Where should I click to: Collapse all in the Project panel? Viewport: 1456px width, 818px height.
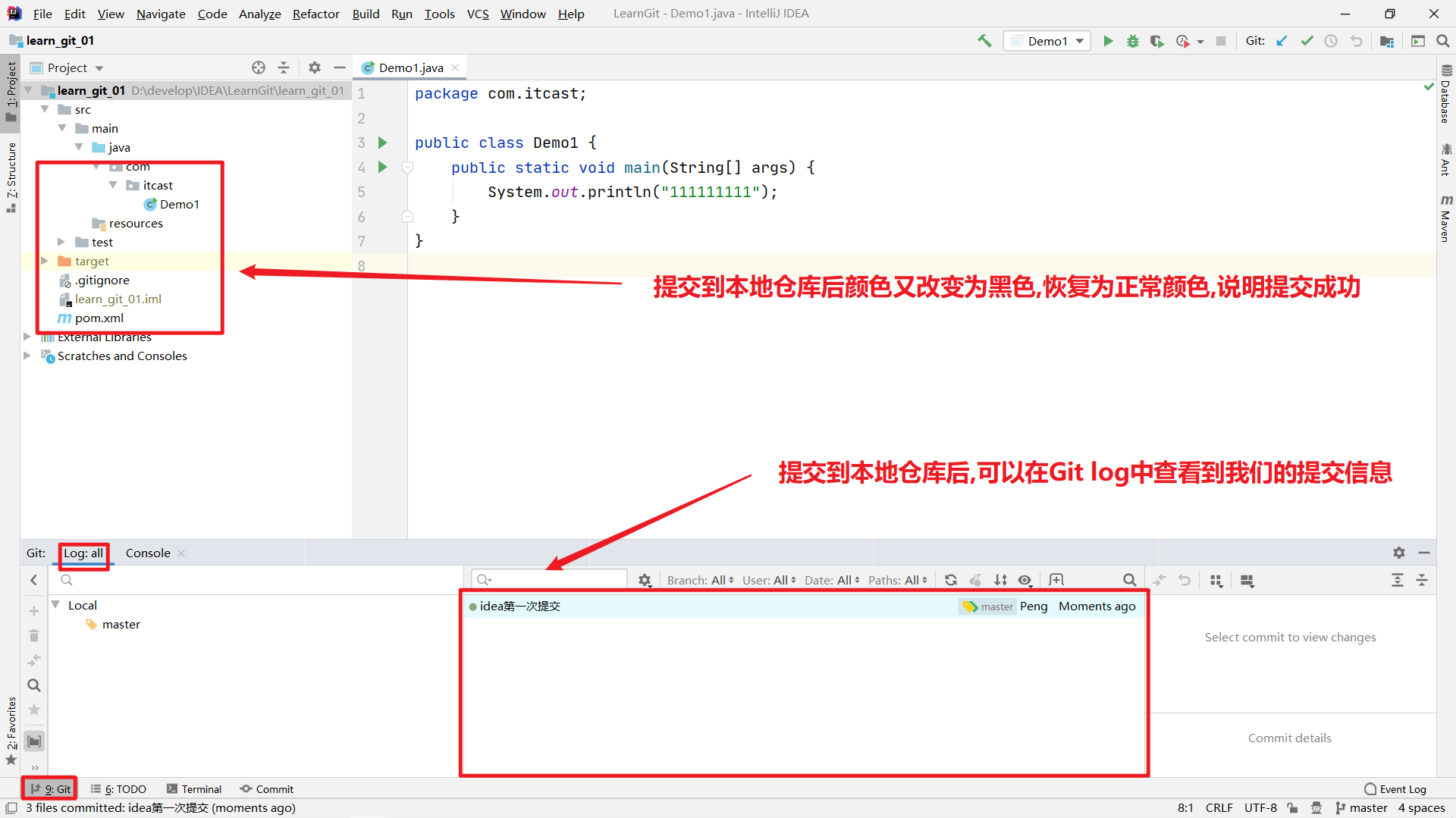284,67
